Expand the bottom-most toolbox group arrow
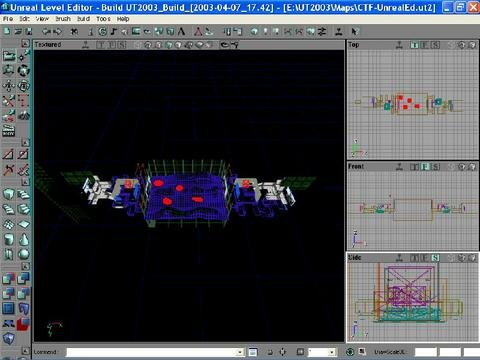 25,351
